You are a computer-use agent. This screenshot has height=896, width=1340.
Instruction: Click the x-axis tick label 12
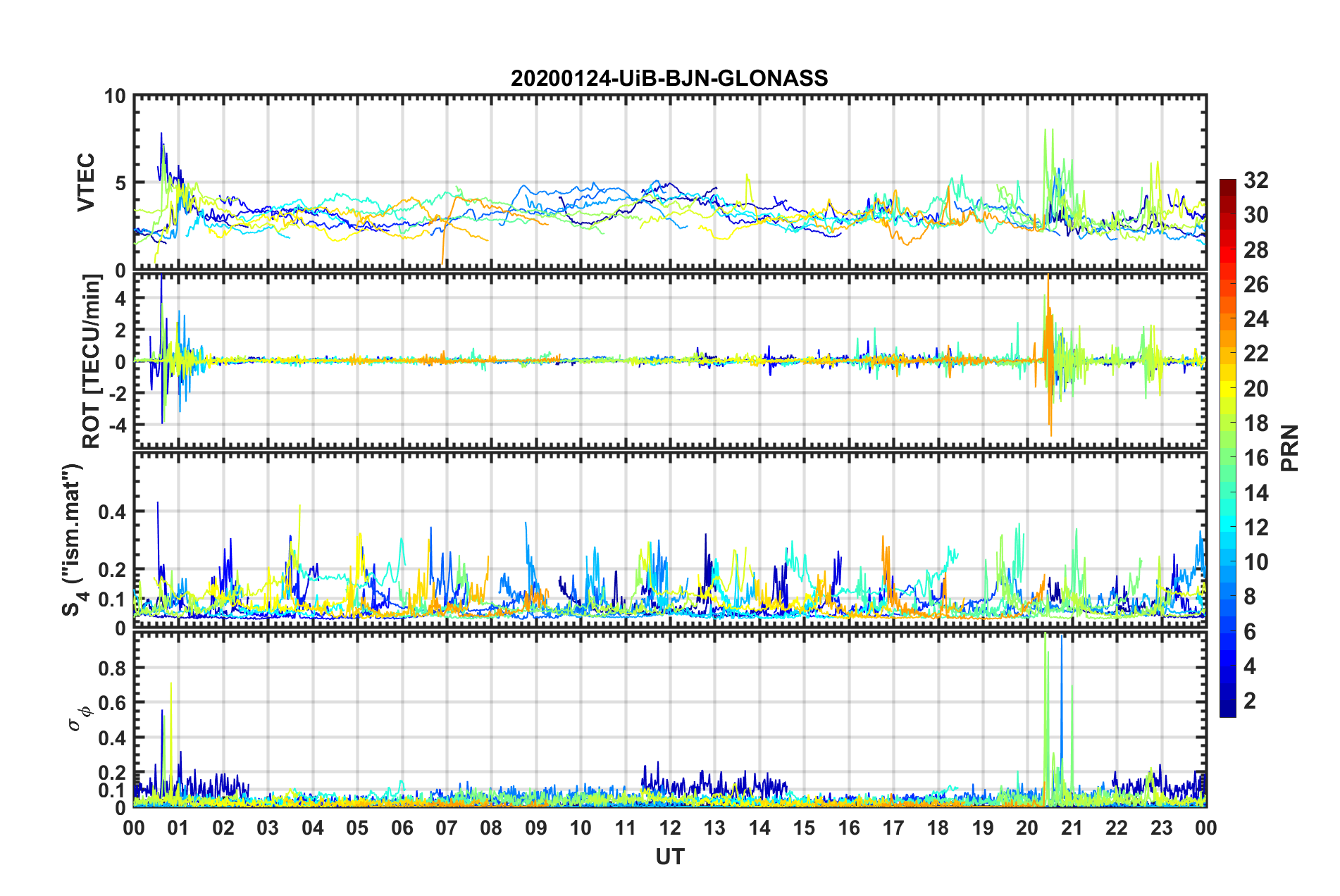click(x=669, y=828)
